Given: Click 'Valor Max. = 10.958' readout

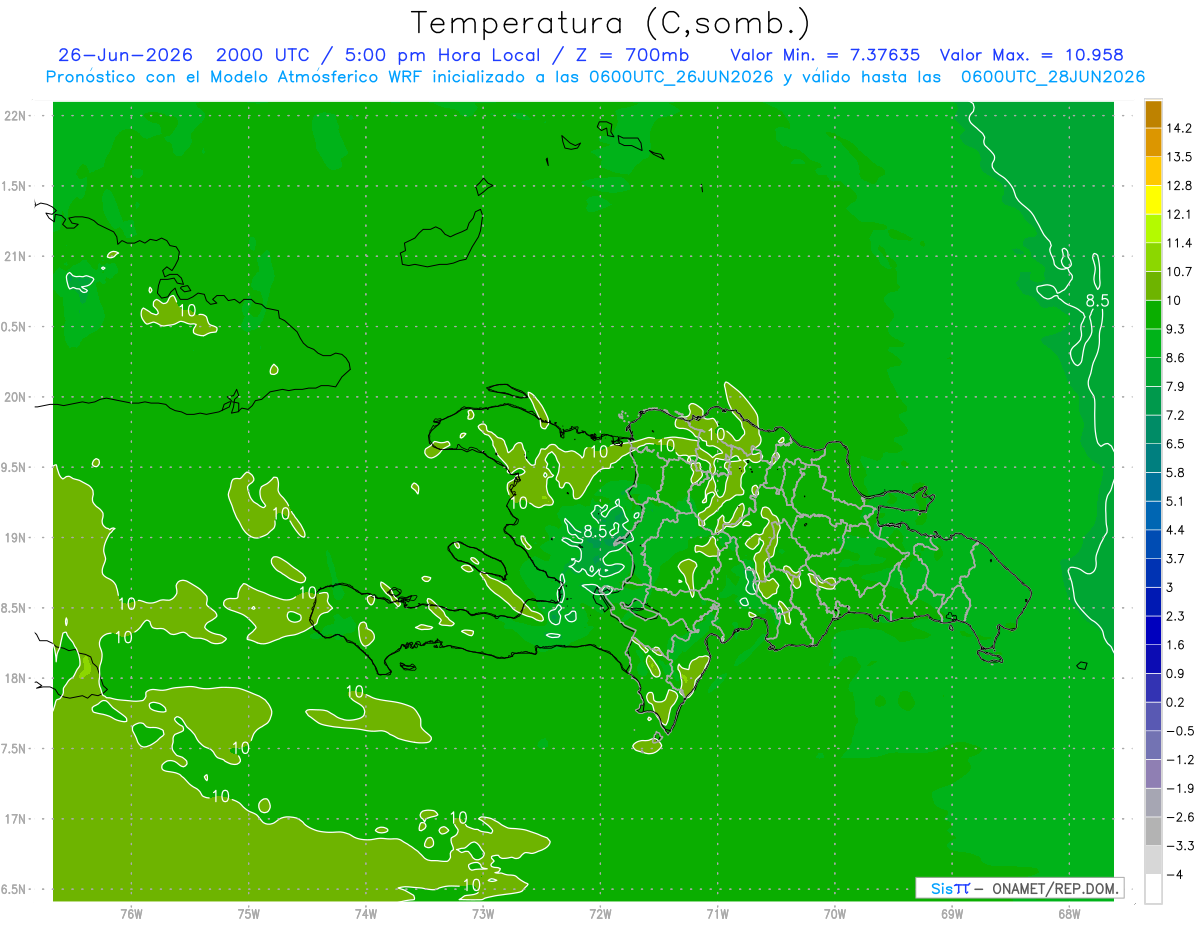Looking at the screenshot, I should [1032, 55].
